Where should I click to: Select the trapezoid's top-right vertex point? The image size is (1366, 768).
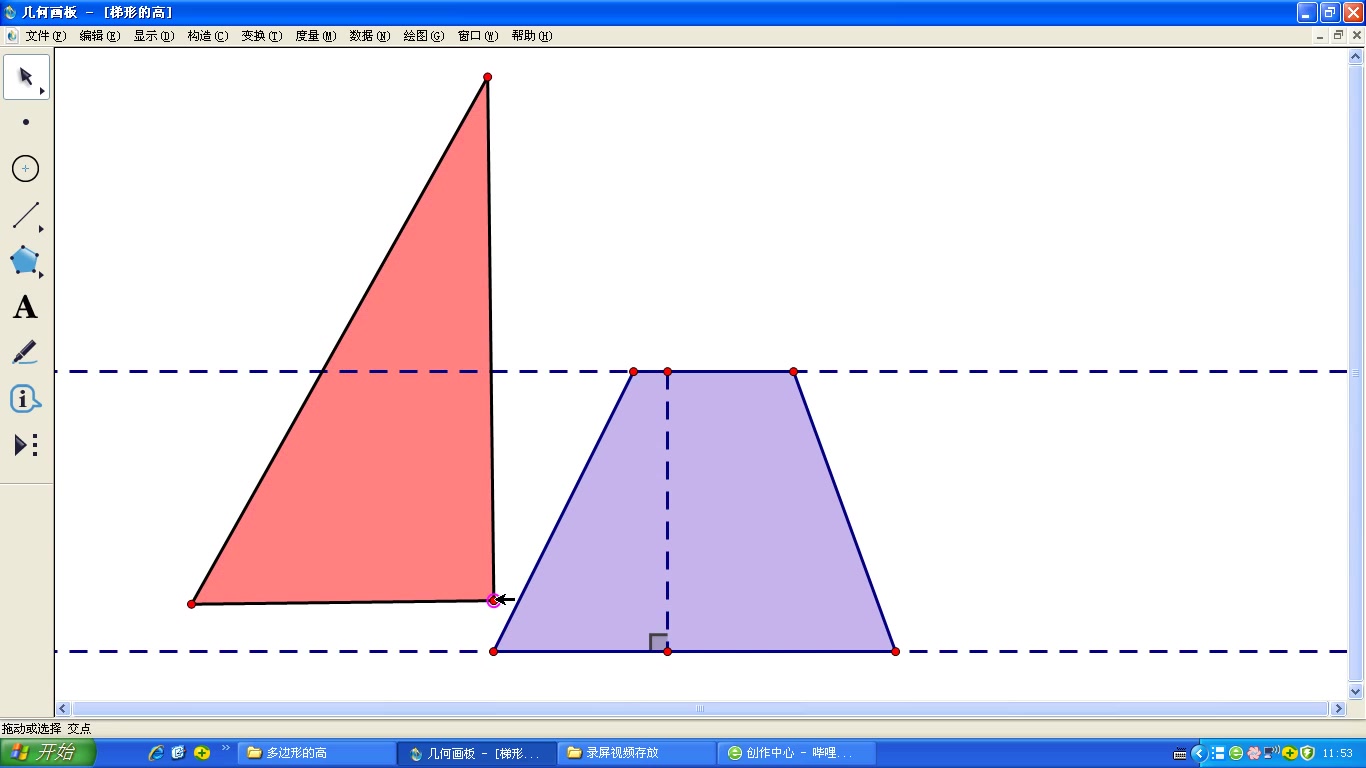793,372
